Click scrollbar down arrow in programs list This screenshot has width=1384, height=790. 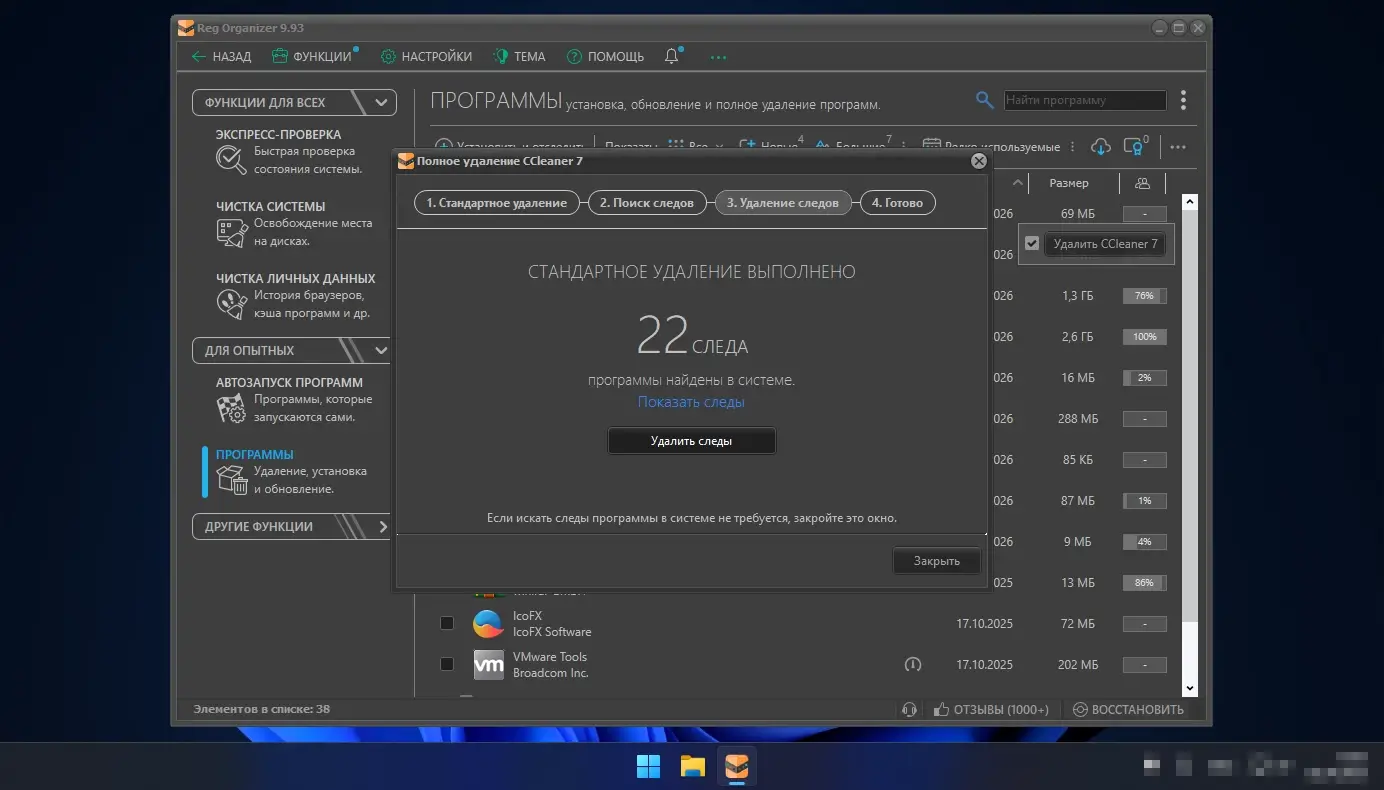[x=1190, y=688]
